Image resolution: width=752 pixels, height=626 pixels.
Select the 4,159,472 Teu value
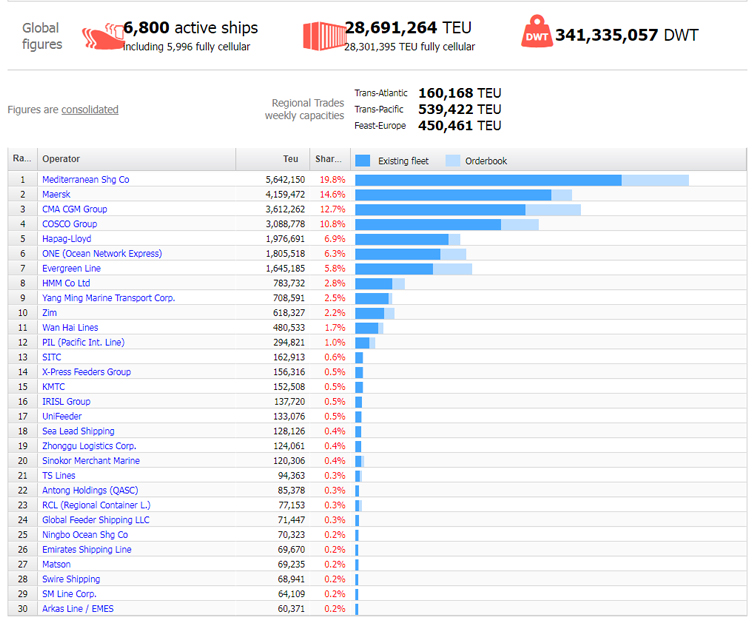[285, 194]
